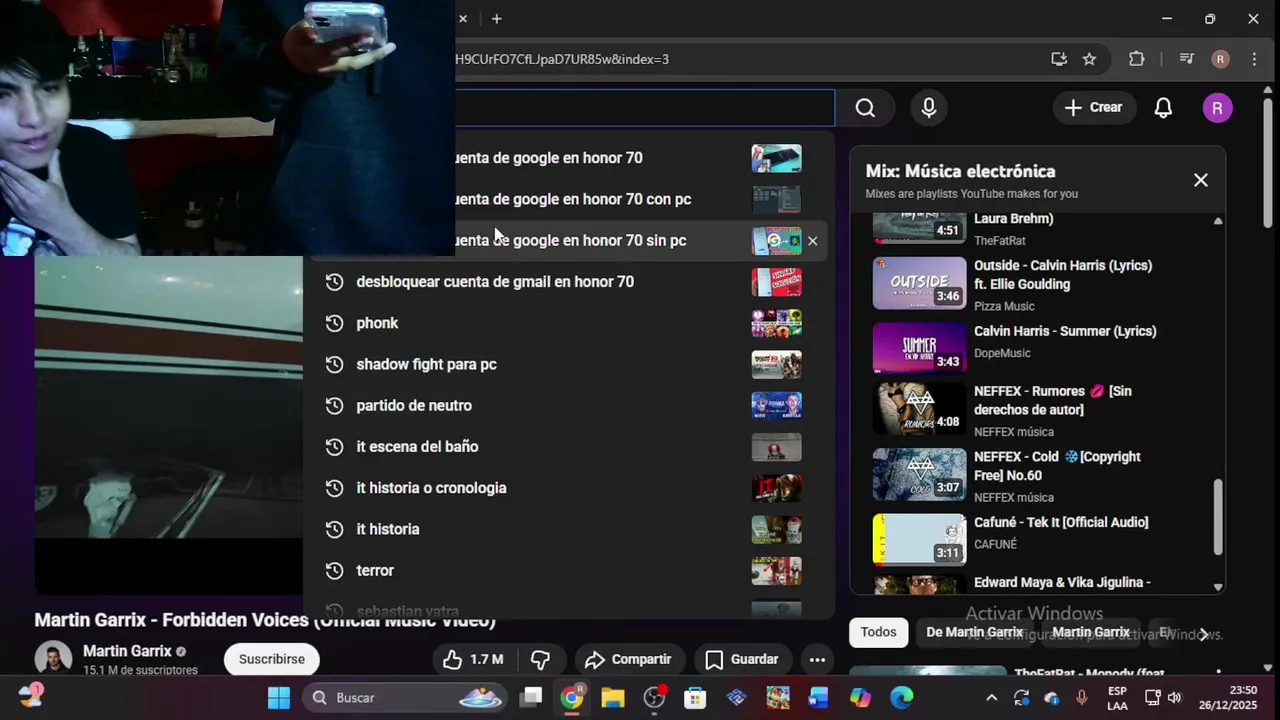Close the current browser tab

click(x=463, y=19)
